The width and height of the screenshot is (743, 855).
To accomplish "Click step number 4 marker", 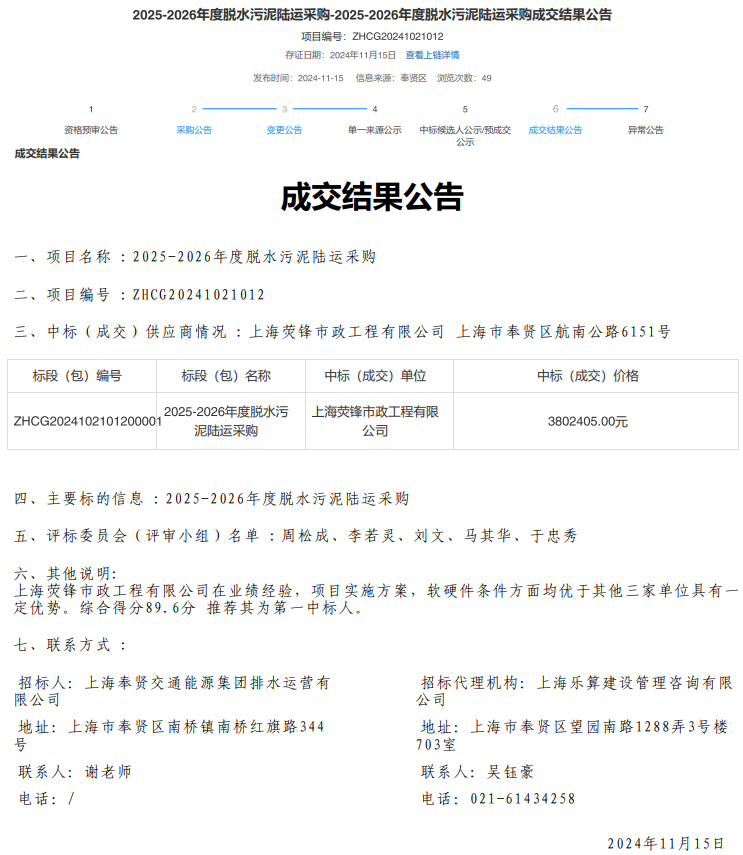I will (375, 109).
